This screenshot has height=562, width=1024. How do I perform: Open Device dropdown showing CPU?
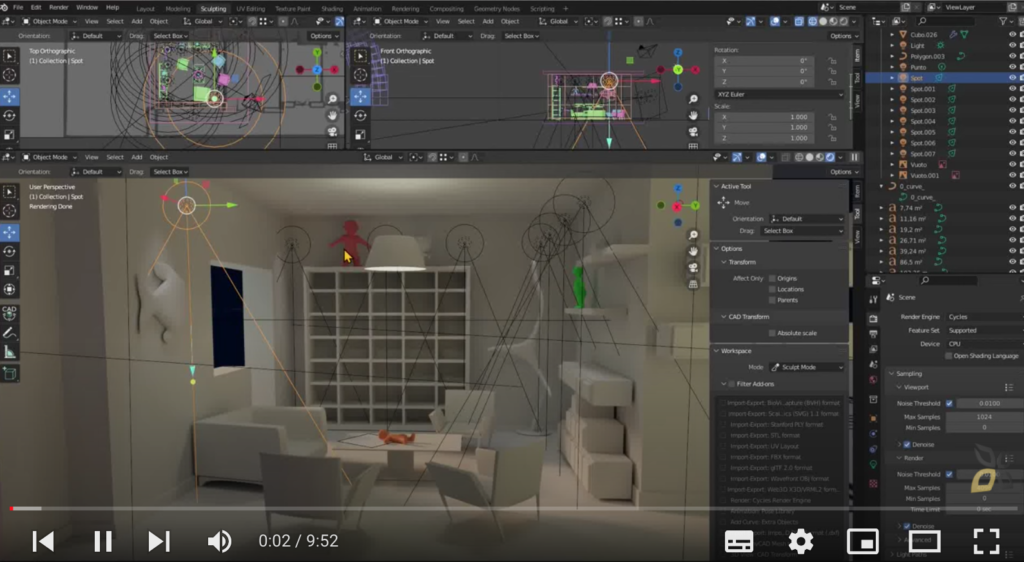[984, 344]
